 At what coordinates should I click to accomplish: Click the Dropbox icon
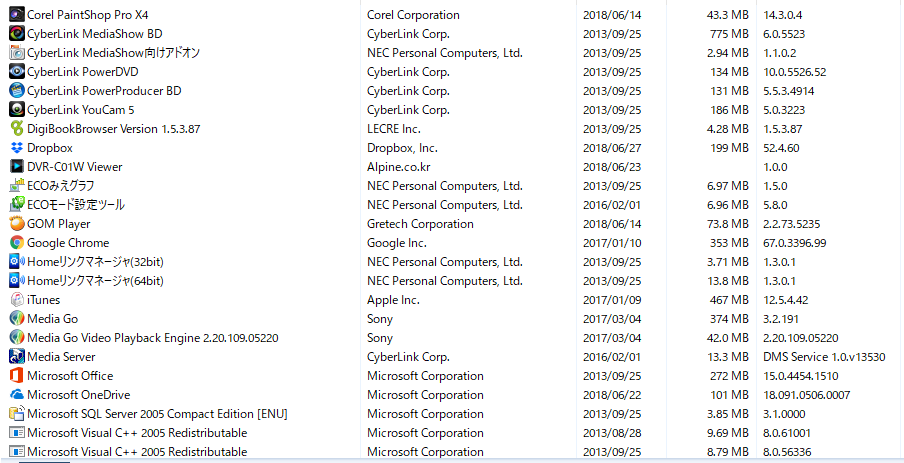click(17, 148)
